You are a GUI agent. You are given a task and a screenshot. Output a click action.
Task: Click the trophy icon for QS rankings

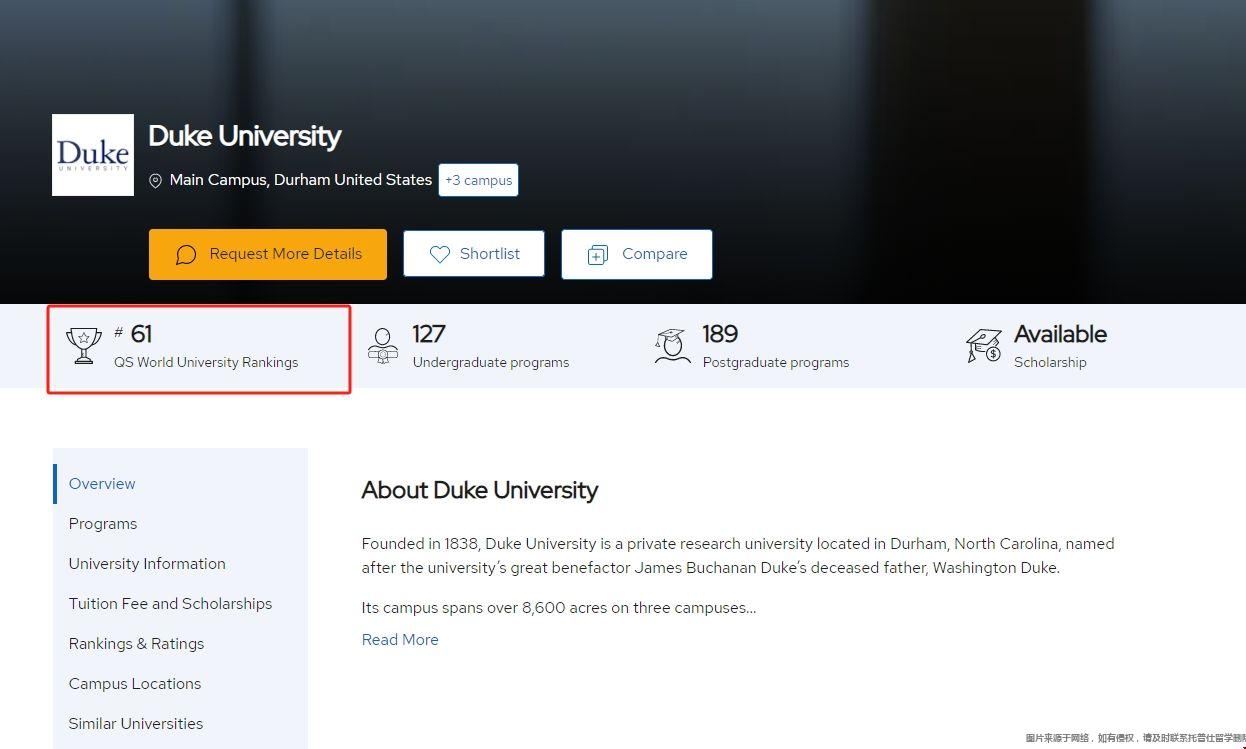84,345
